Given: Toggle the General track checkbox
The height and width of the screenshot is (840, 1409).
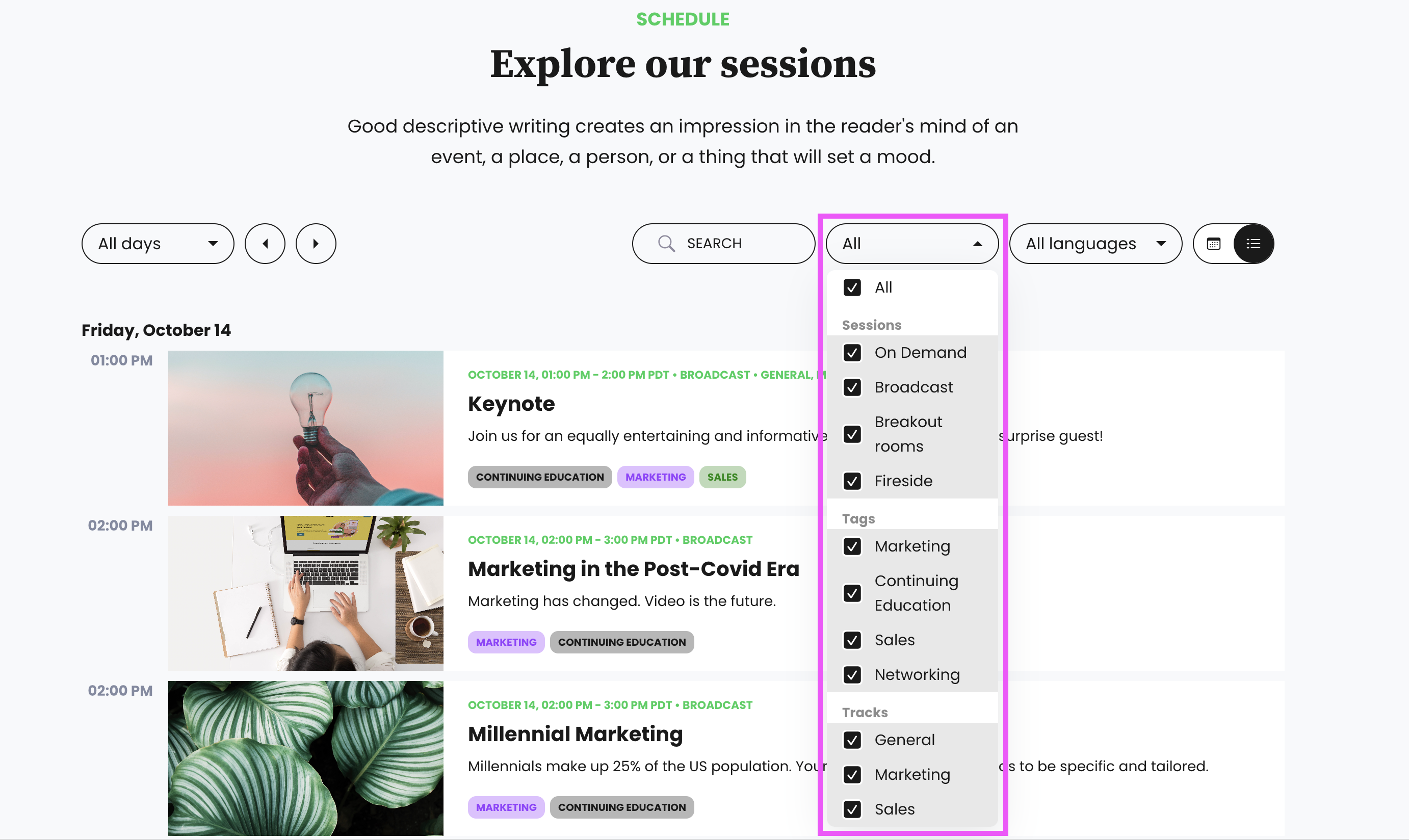Looking at the screenshot, I should tap(852, 740).
